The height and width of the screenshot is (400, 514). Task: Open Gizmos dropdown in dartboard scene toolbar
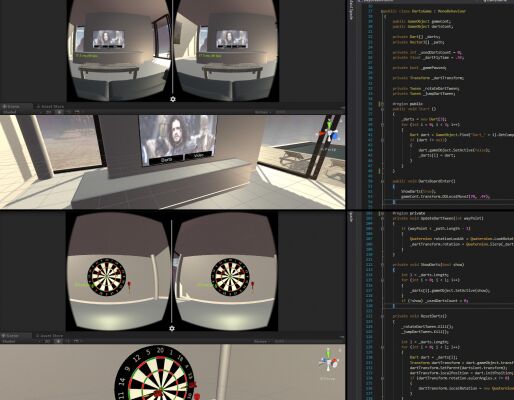coord(262,341)
